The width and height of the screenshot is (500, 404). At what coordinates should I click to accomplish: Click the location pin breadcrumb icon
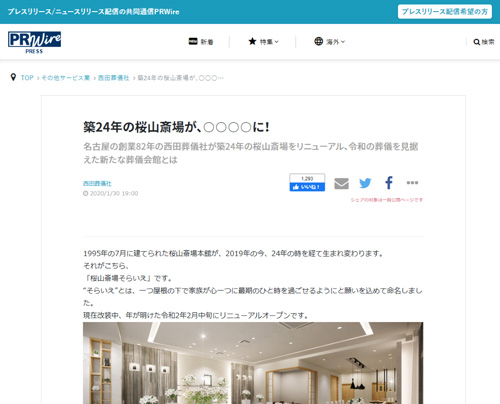pyautogui.click(x=13, y=77)
